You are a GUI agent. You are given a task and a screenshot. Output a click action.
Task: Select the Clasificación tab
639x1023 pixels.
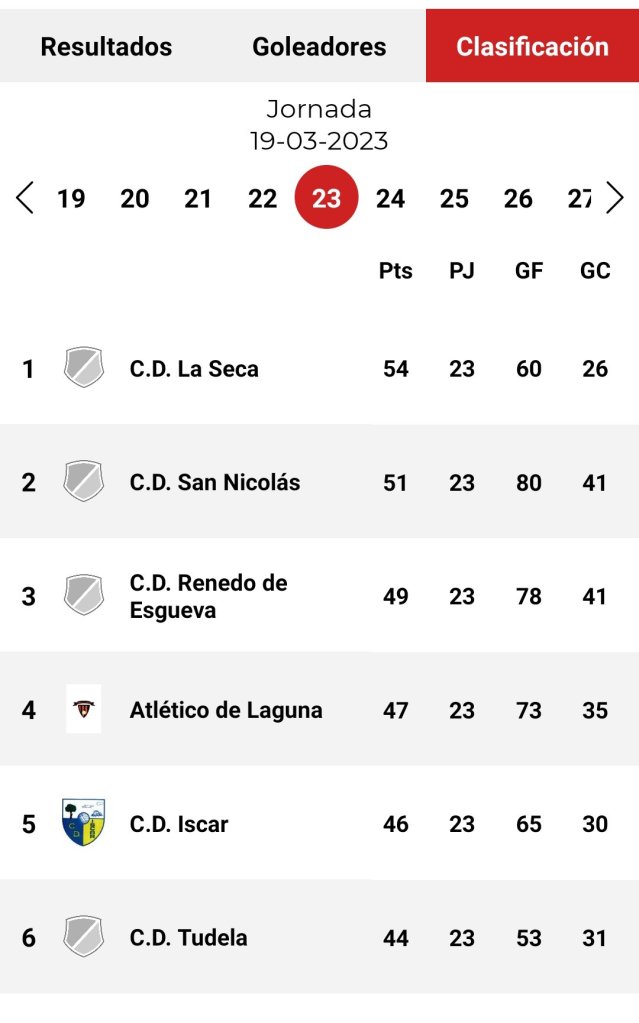(532, 47)
